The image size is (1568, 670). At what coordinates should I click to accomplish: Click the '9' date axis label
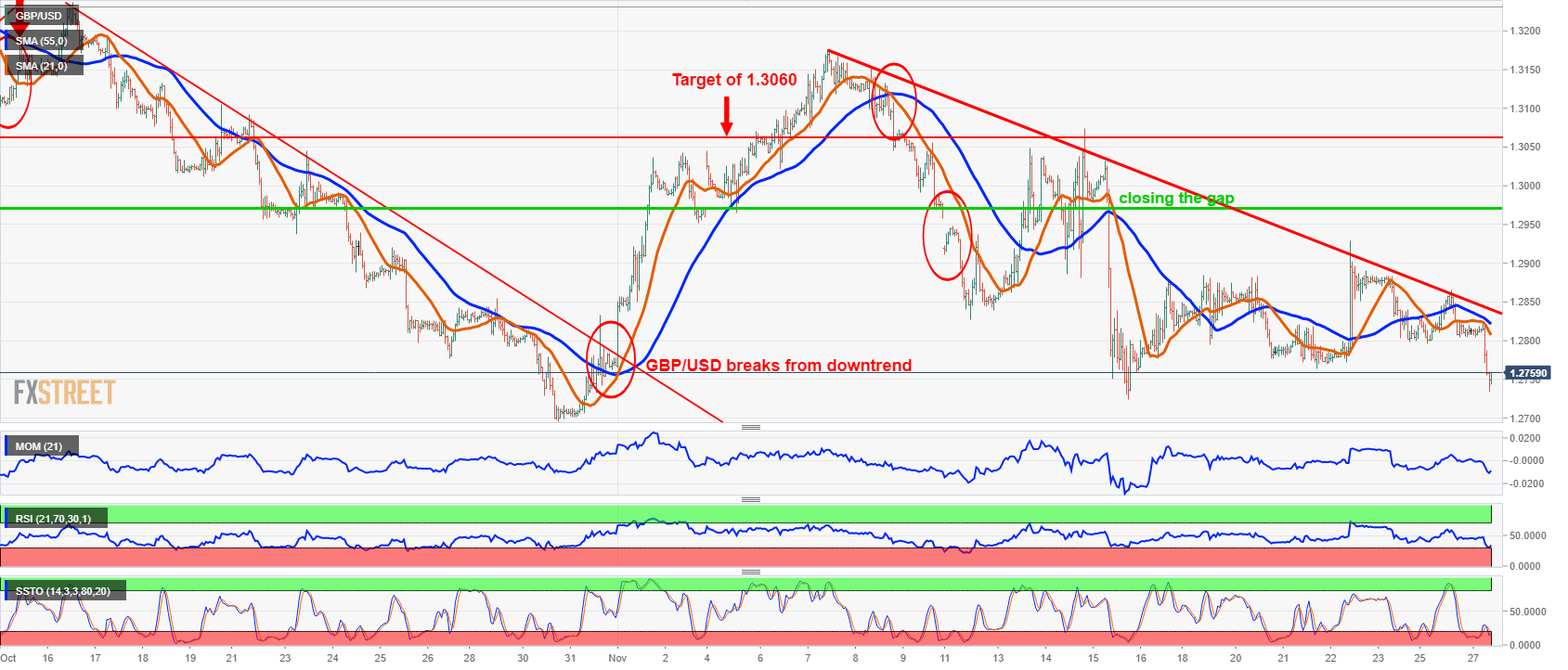pyautogui.click(x=902, y=658)
